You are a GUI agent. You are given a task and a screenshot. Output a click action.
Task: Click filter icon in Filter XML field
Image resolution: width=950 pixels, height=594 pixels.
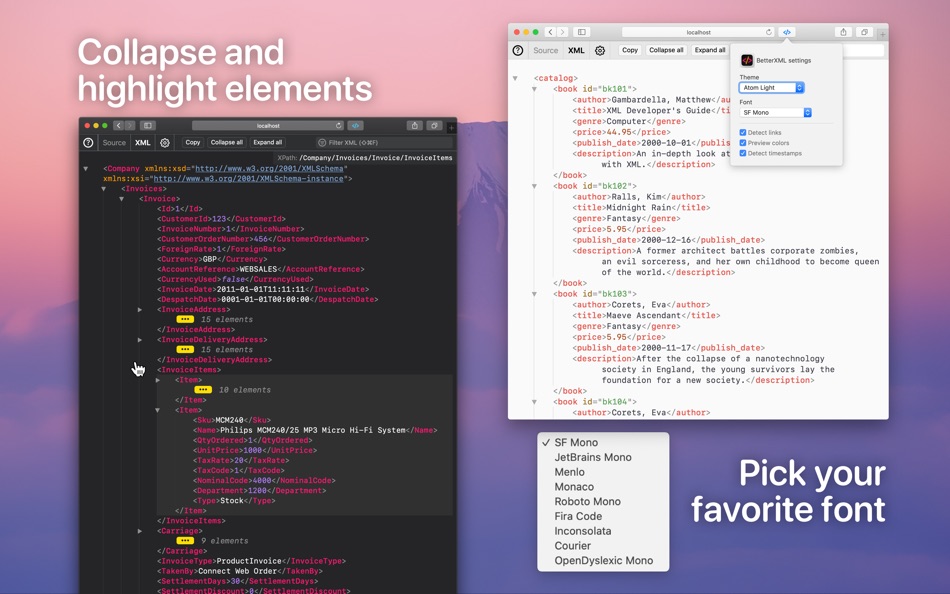click(322, 142)
